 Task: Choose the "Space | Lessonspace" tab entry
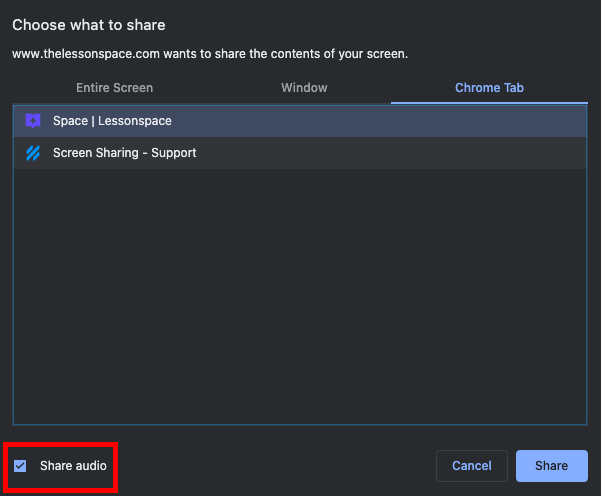(112, 121)
